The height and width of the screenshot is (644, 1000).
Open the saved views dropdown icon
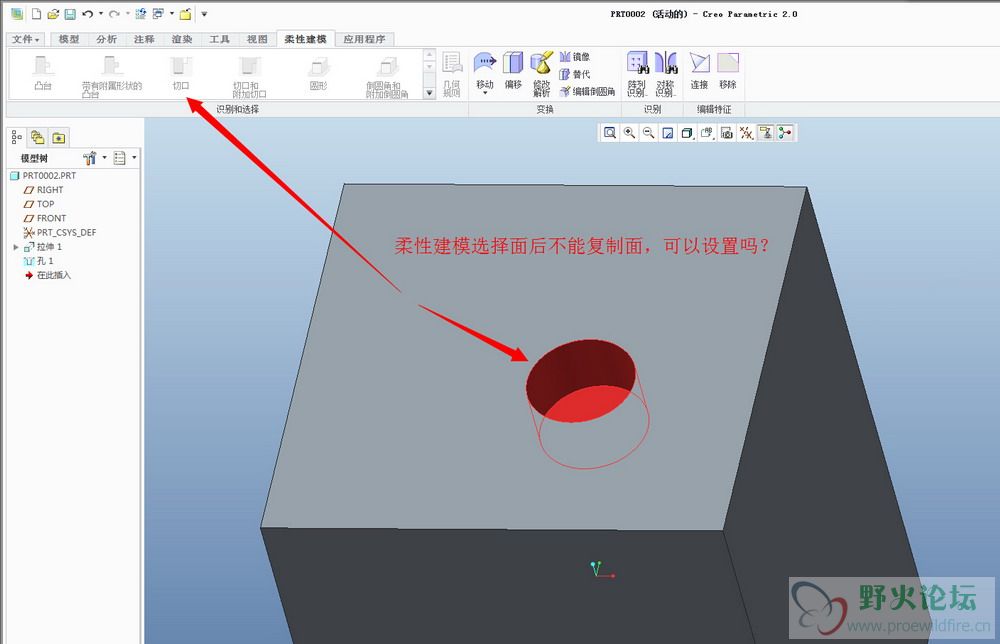click(707, 133)
